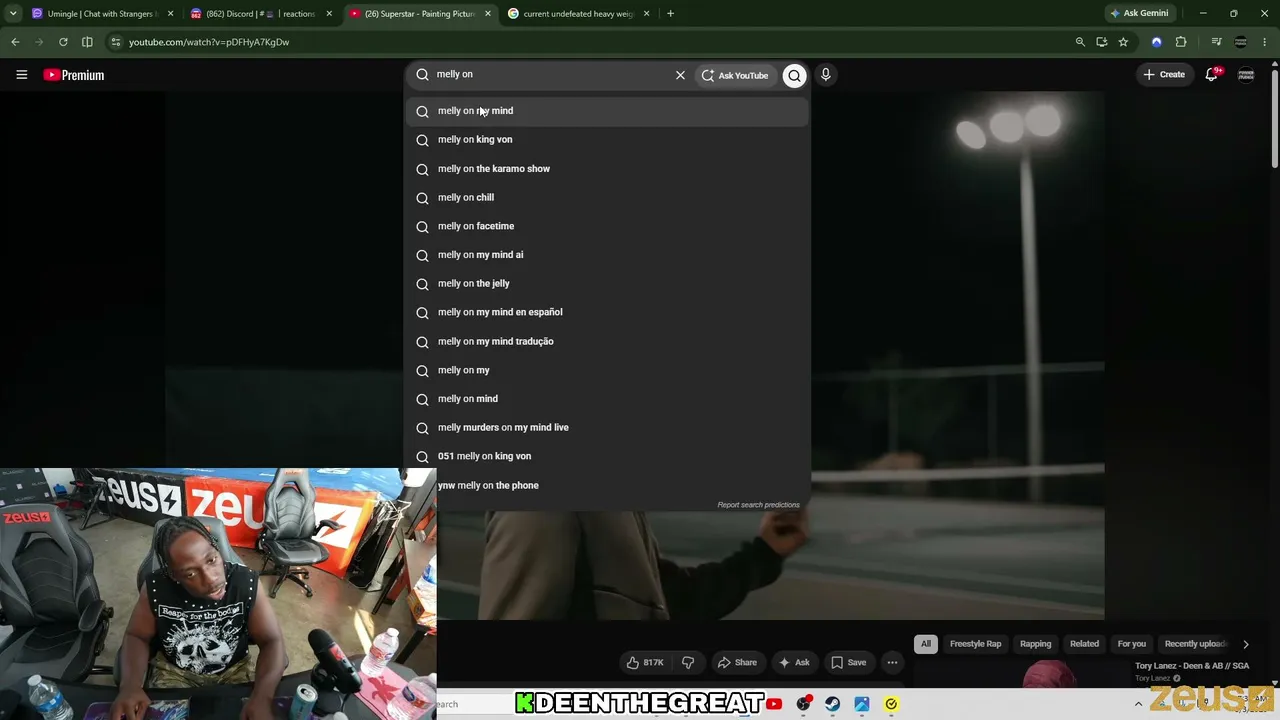
Task: Go forward in browser history
Action: click(x=39, y=42)
